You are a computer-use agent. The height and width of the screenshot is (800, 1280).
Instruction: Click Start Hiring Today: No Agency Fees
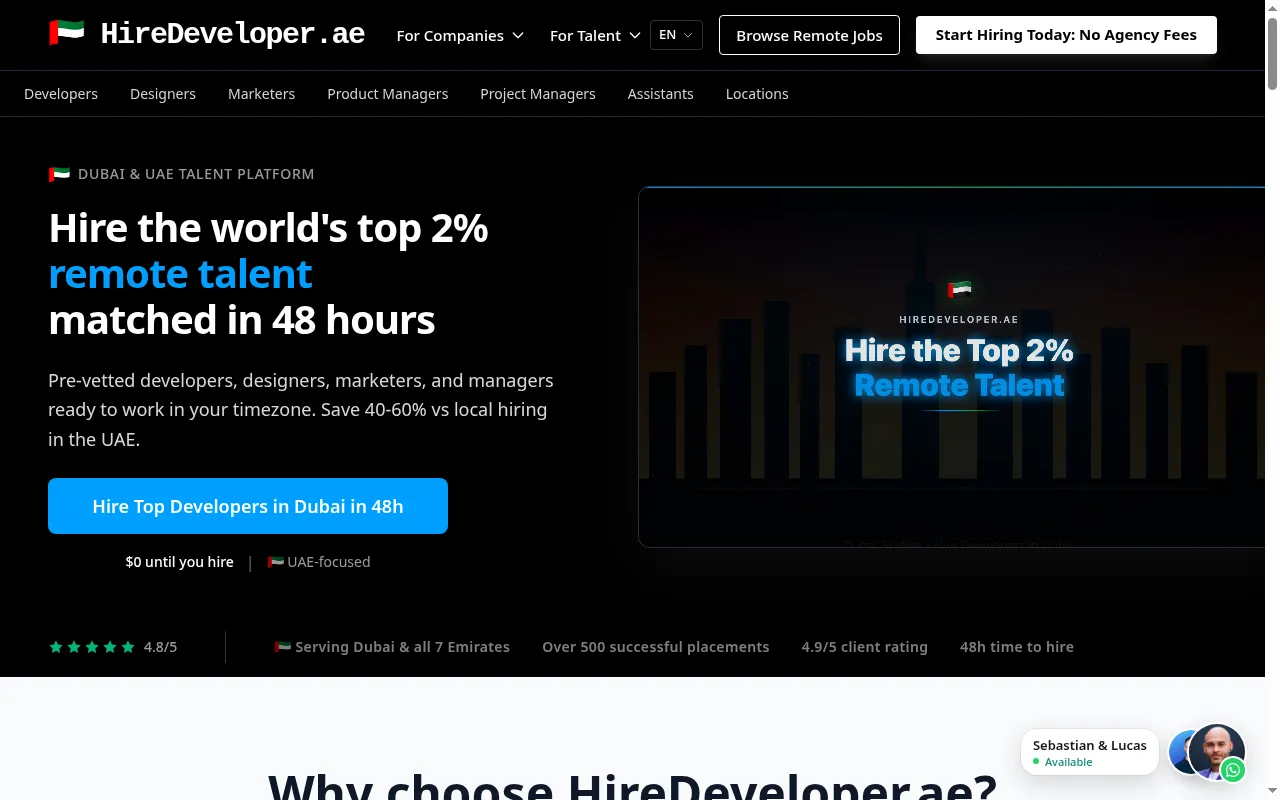coord(1066,35)
